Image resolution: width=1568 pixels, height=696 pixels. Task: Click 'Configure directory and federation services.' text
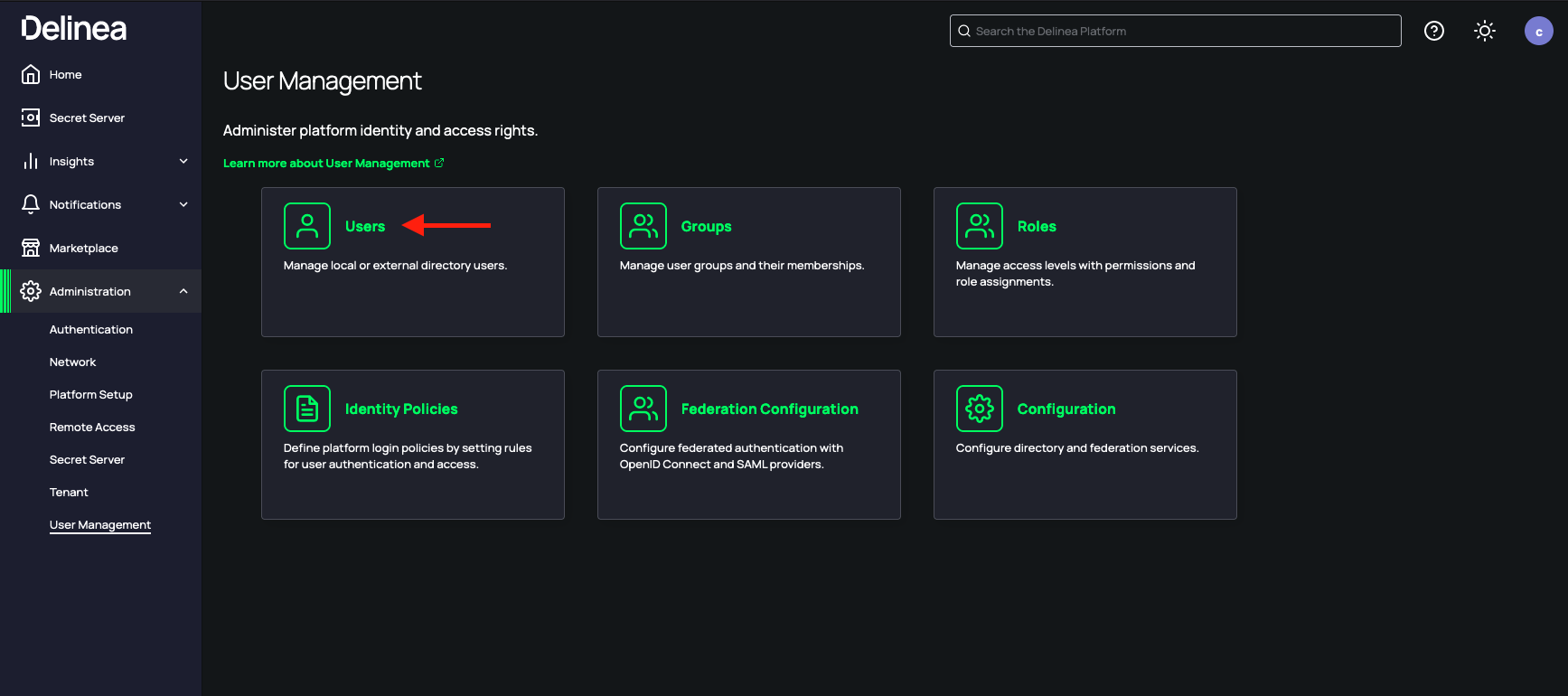tap(1077, 448)
